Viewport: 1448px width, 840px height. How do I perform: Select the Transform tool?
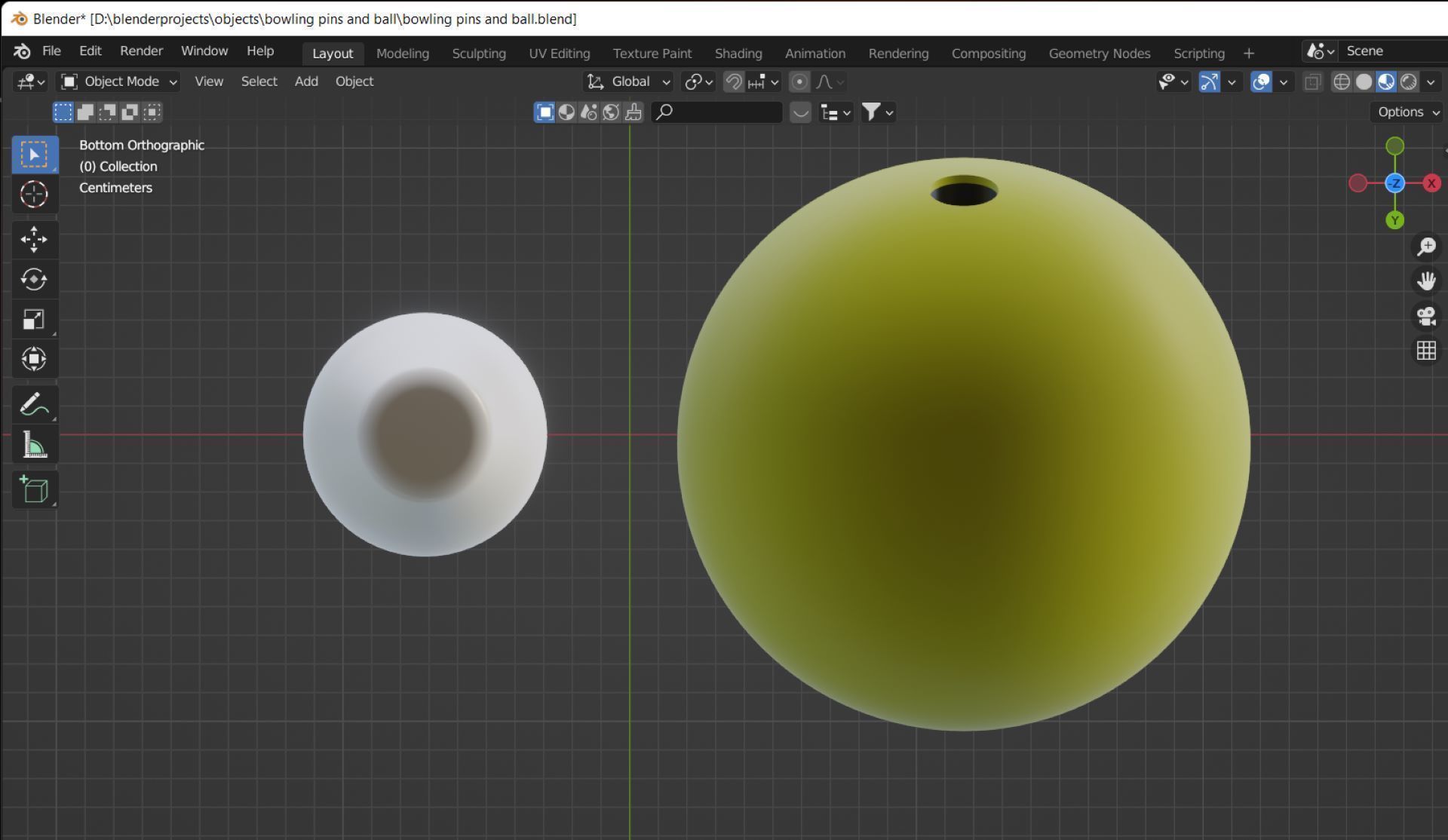click(x=34, y=359)
